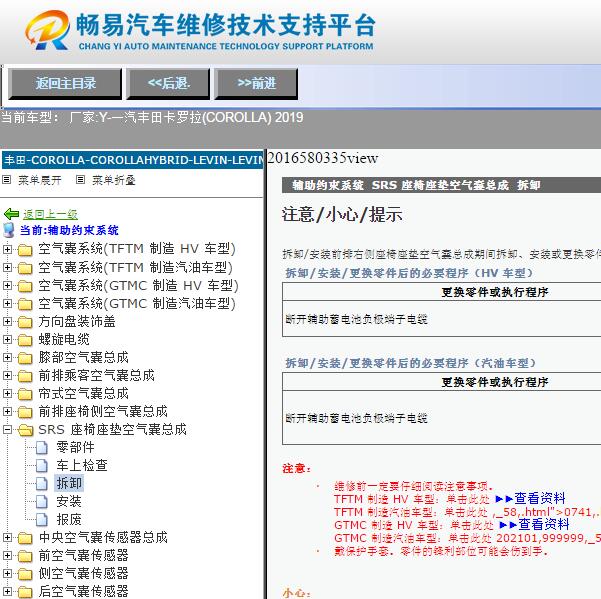Click folder icon of 空气囊系统(GTMC 制造 HV 车型)

[x=25, y=286]
